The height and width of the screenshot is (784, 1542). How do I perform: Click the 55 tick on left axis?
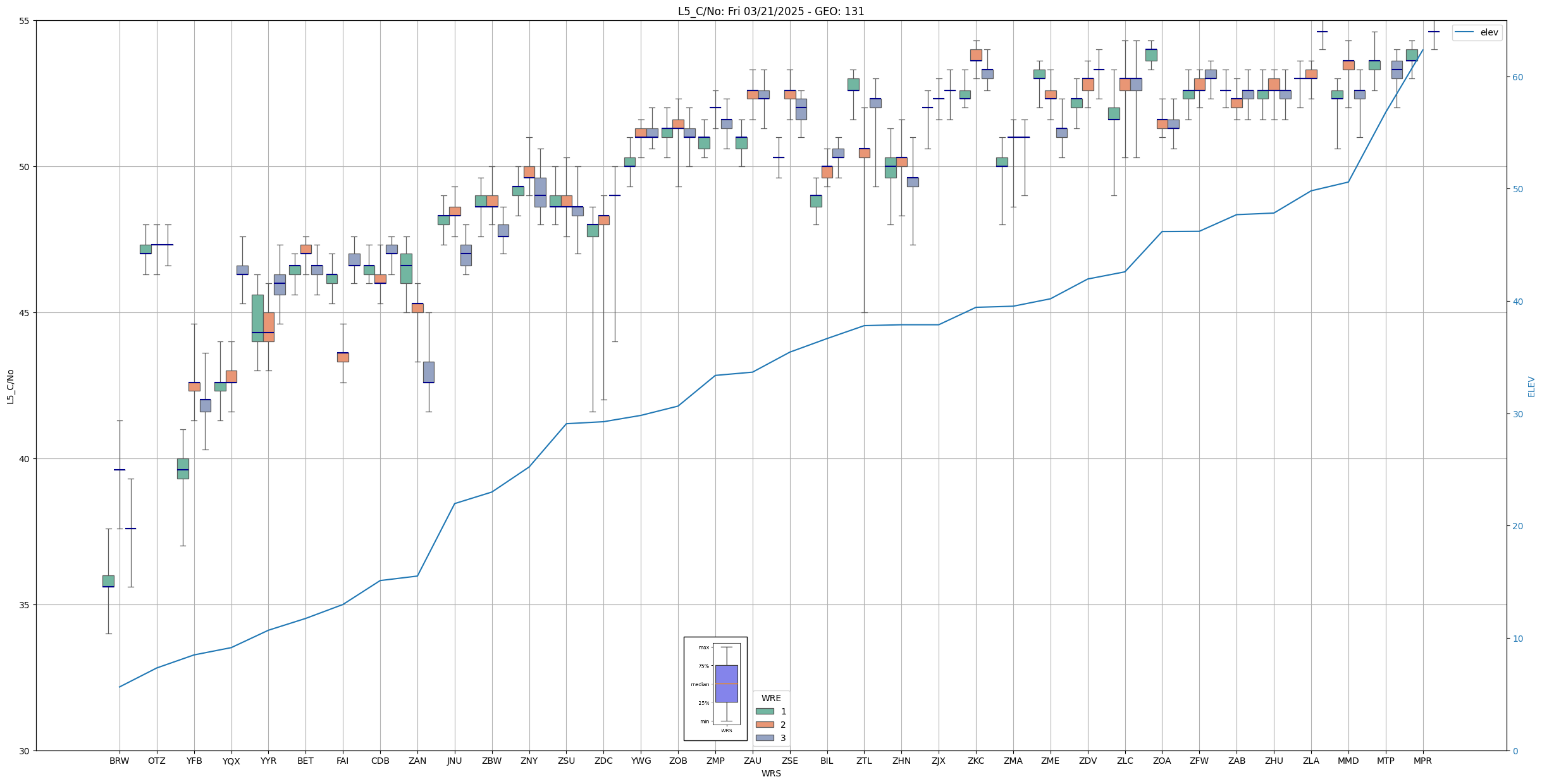point(25,21)
